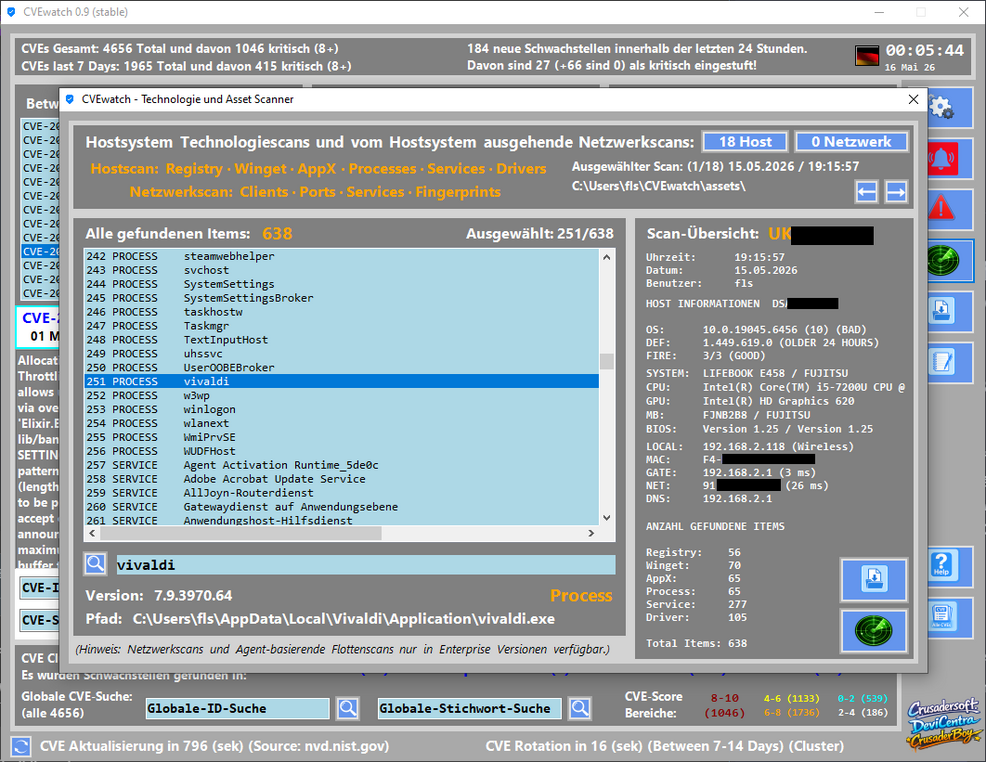This screenshot has width=986, height=762.
Task: Click the Pfad vivaldi.exe path text
Action: pyautogui.click(x=343, y=619)
